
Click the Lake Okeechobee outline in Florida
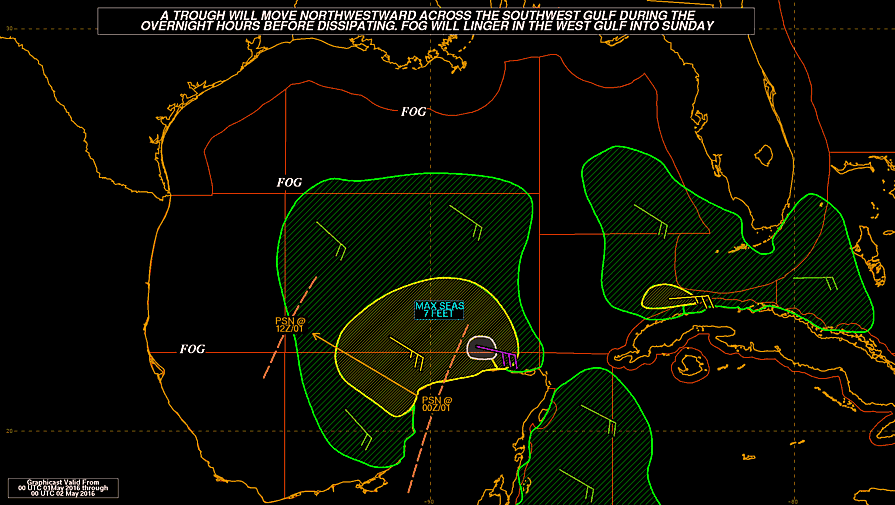pyautogui.click(x=764, y=154)
